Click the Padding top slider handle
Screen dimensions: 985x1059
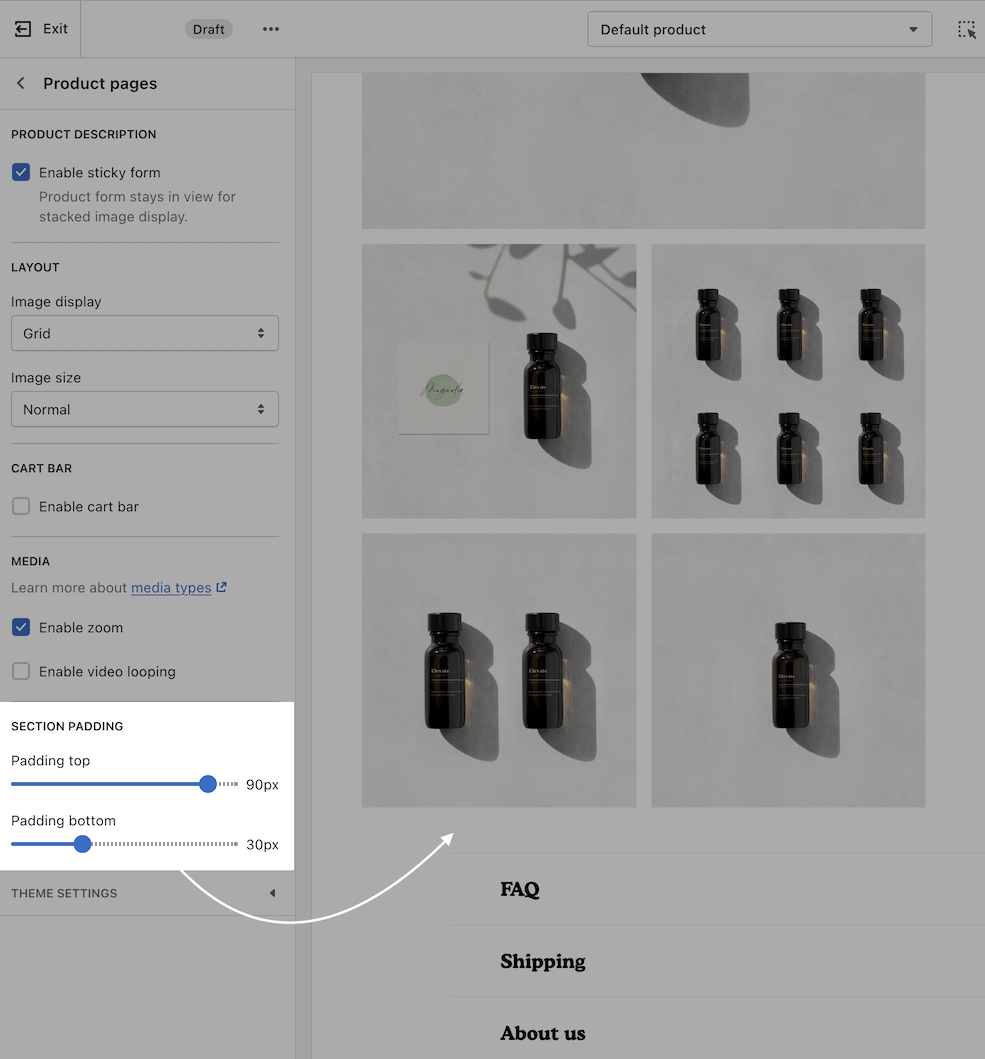(208, 784)
